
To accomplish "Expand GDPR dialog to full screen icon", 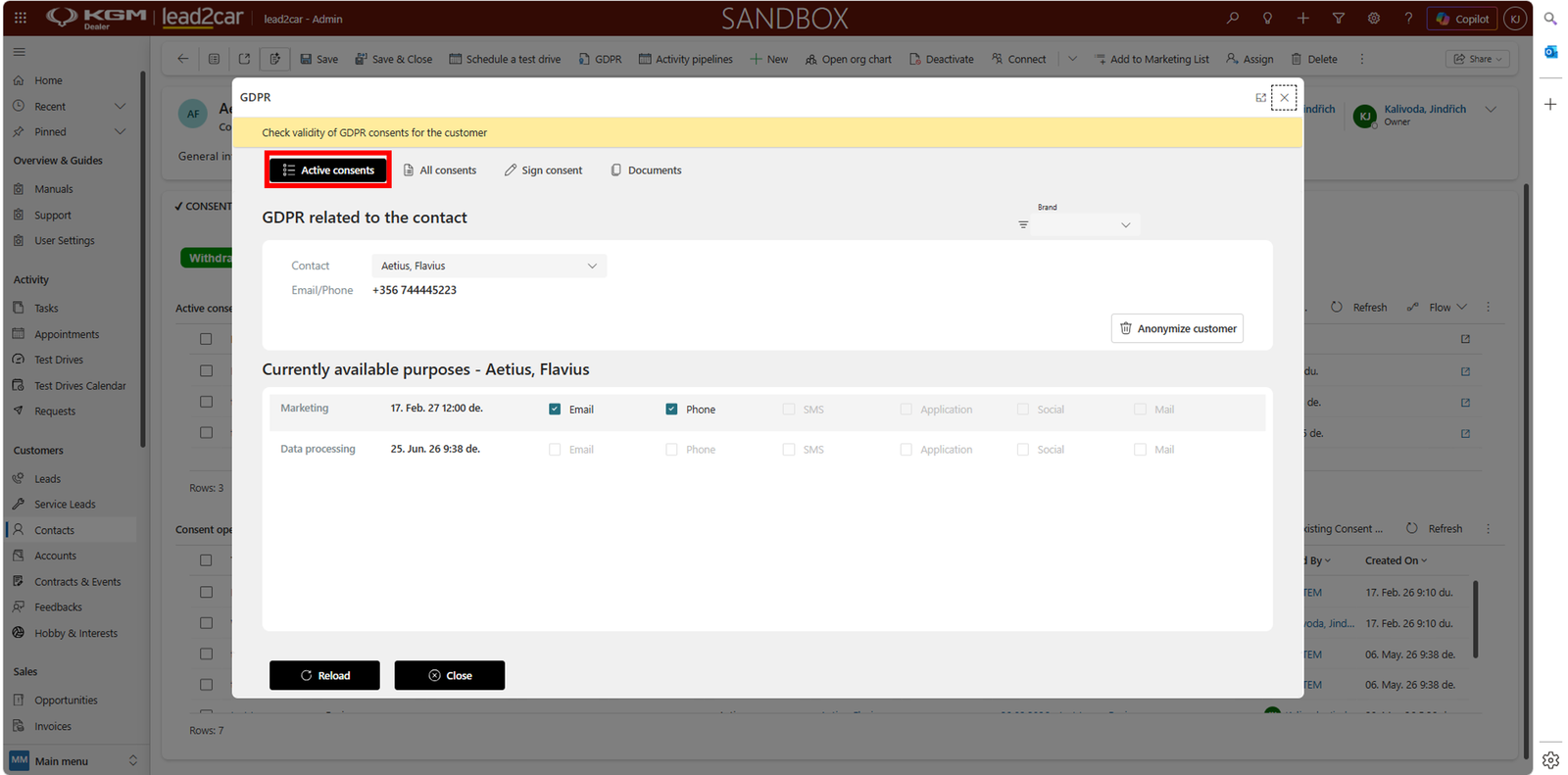I will 1261,97.
